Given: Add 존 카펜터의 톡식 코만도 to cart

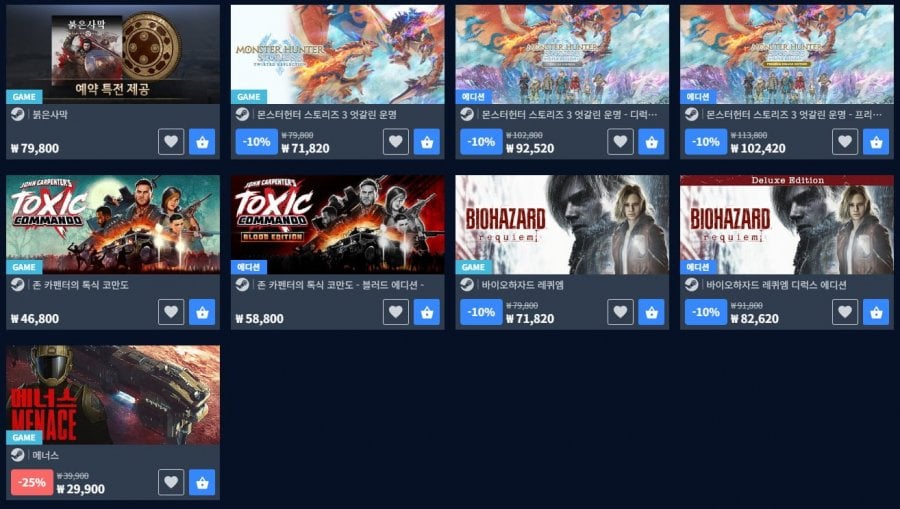Looking at the screenshot, I should click(202, 312).
